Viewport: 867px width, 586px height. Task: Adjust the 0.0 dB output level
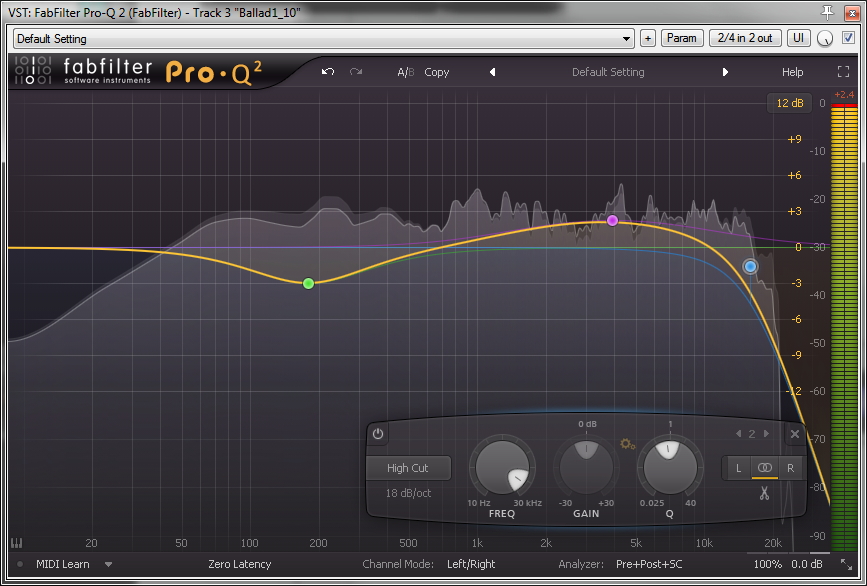click(x=806, y=564)
